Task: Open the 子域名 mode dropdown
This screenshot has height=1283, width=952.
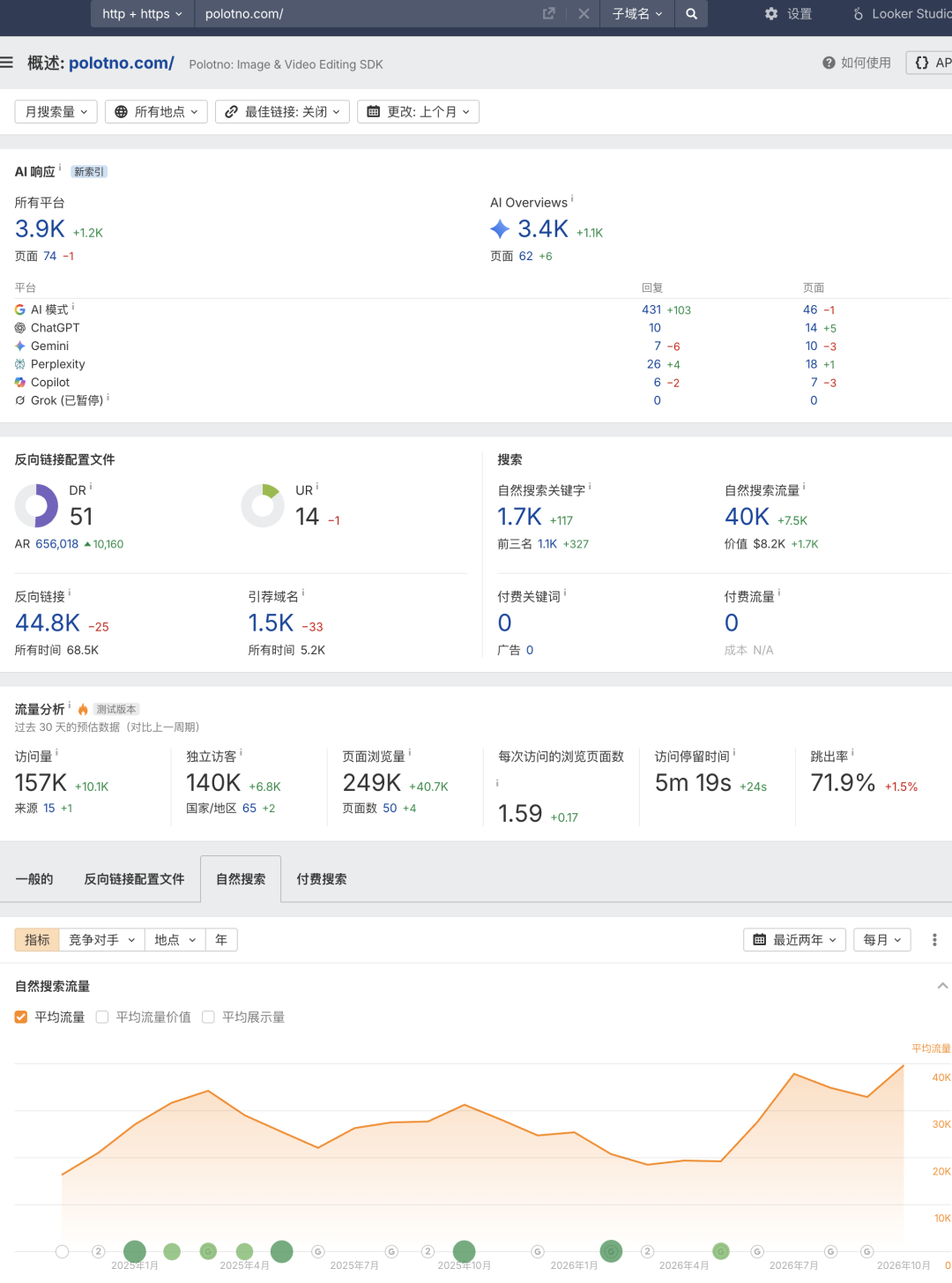Action: pyautogui.click(x=637, y=13)
